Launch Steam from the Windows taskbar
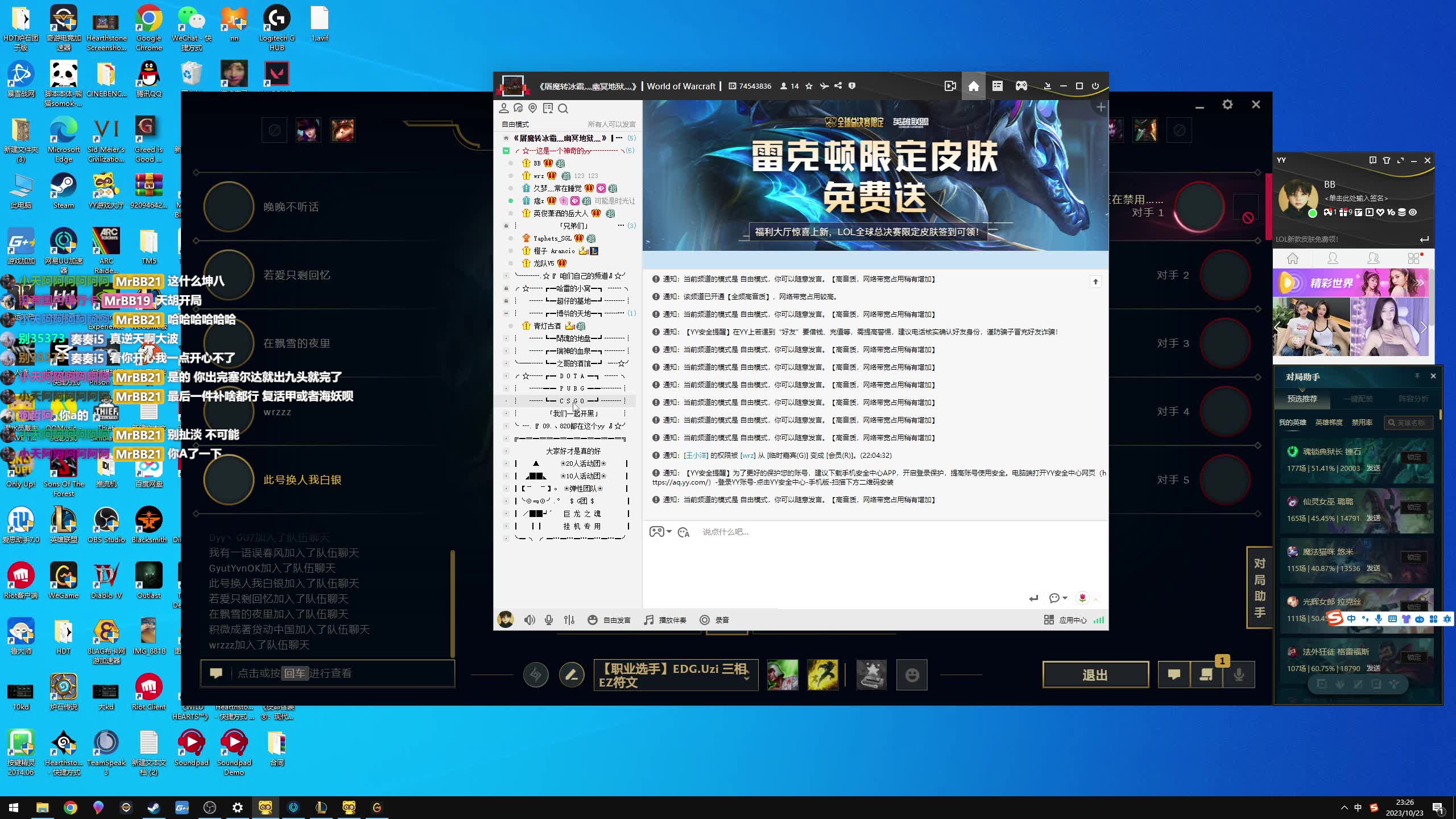 [154, 808]
